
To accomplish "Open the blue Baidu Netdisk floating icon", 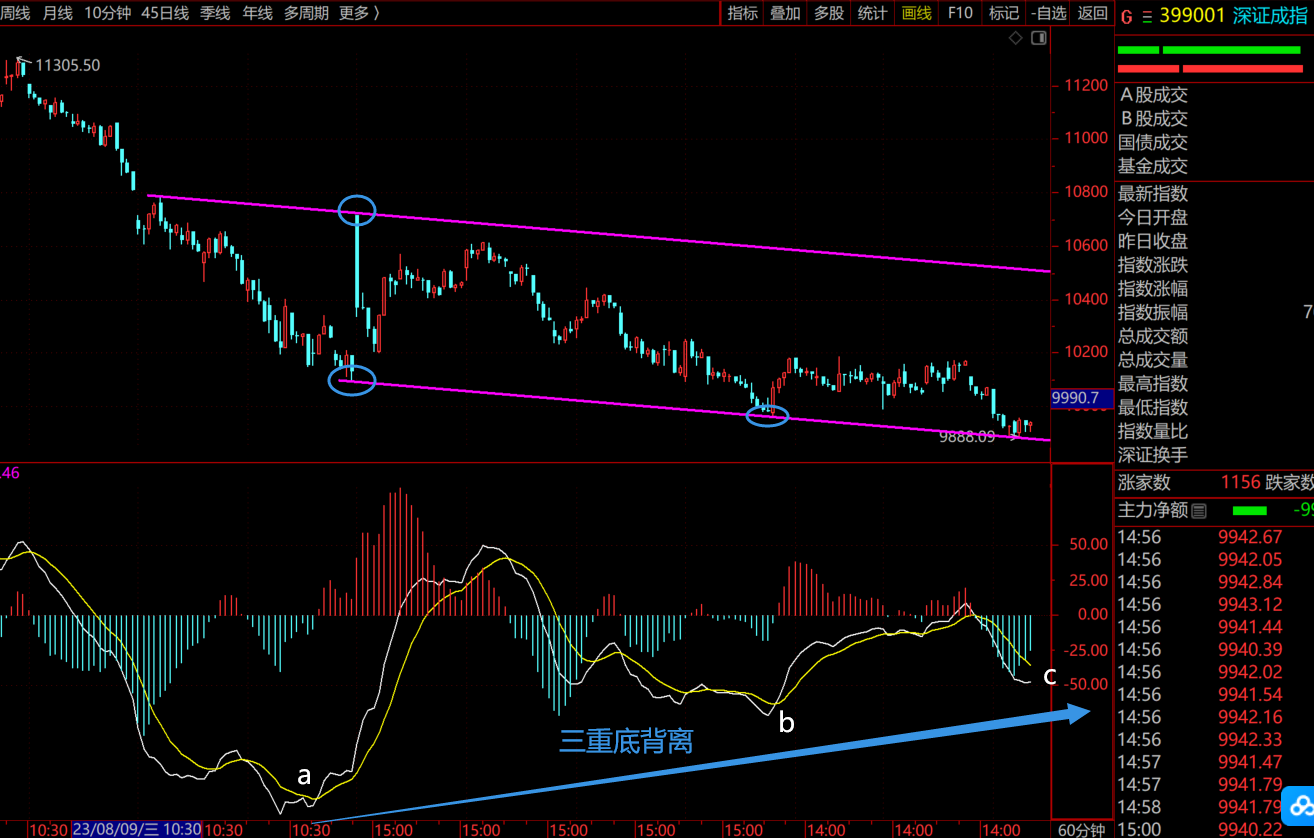I will tap(1300, 804).
